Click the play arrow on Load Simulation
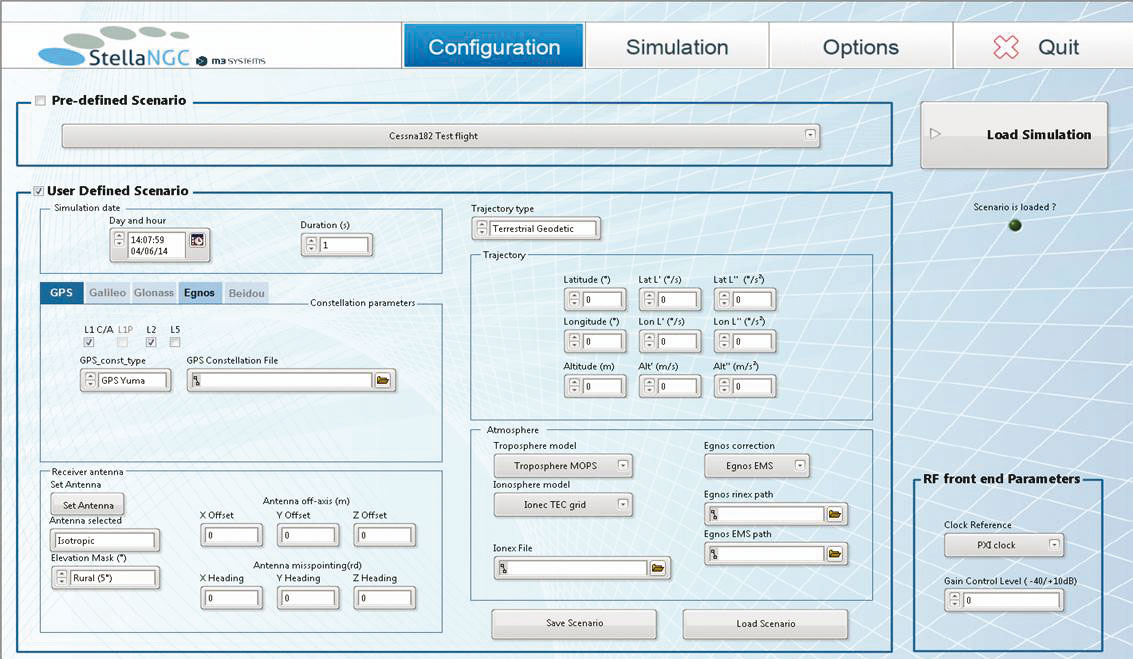The image size is (1133, 659). (x=935, y=134)
